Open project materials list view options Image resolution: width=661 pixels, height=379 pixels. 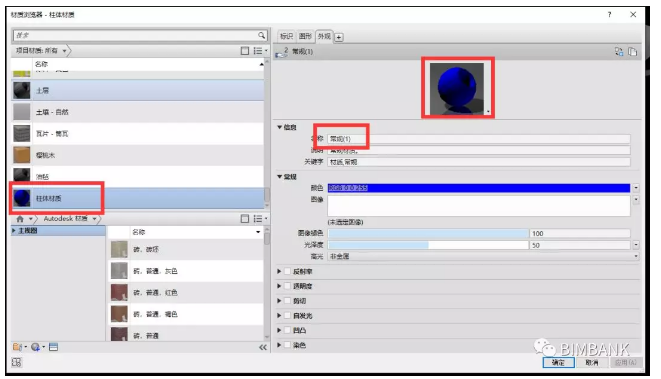(x=260, y=51)
